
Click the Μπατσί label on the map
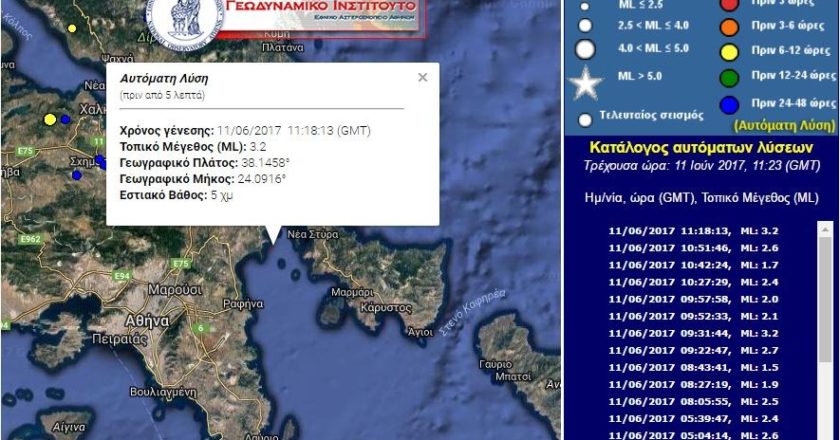tap(513, 377)
